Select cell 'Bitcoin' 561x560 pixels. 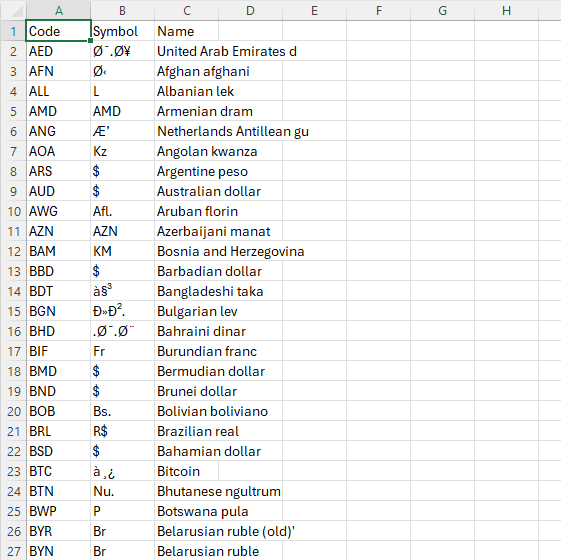[186, 471]
